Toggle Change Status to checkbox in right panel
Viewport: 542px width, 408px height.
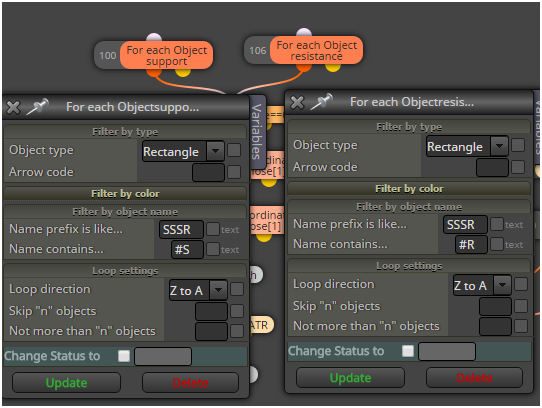tap(408, 351)
